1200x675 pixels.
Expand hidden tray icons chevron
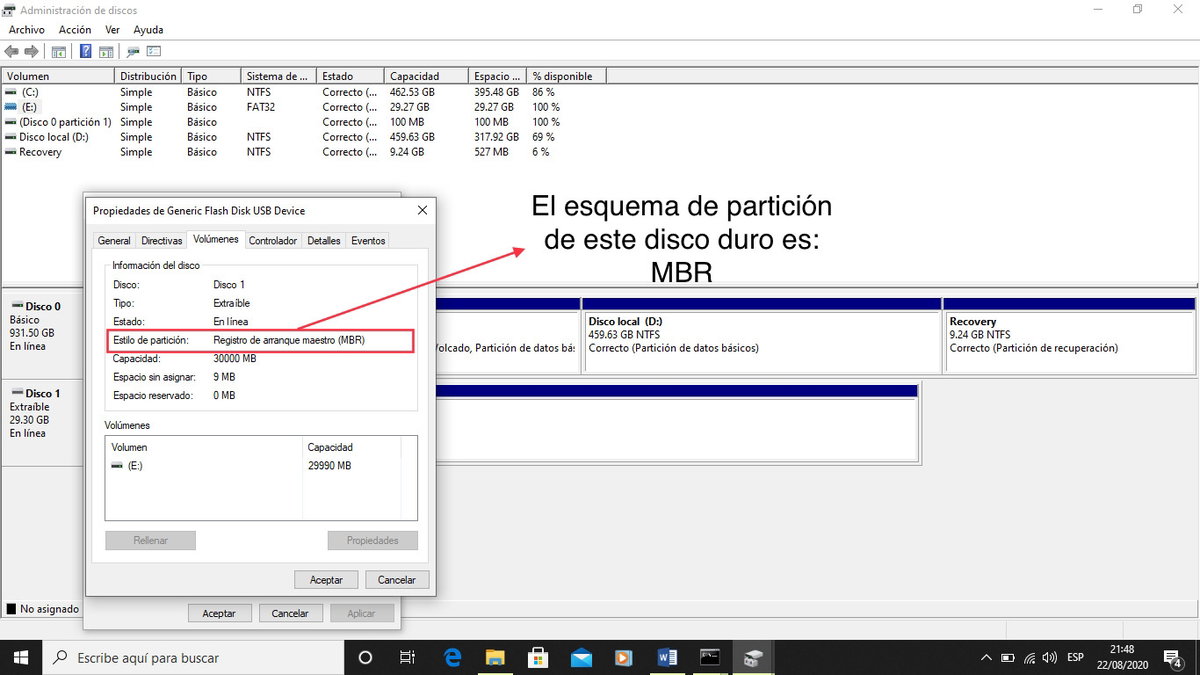click(985, 658)
